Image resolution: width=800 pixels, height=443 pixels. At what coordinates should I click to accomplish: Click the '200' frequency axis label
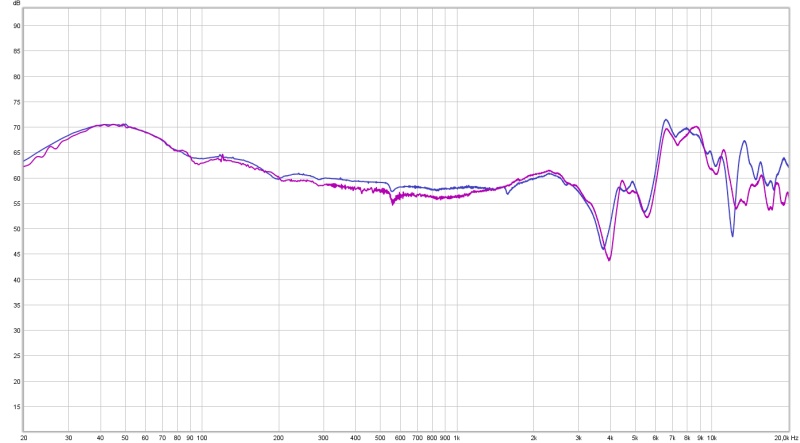pos(278,437)
